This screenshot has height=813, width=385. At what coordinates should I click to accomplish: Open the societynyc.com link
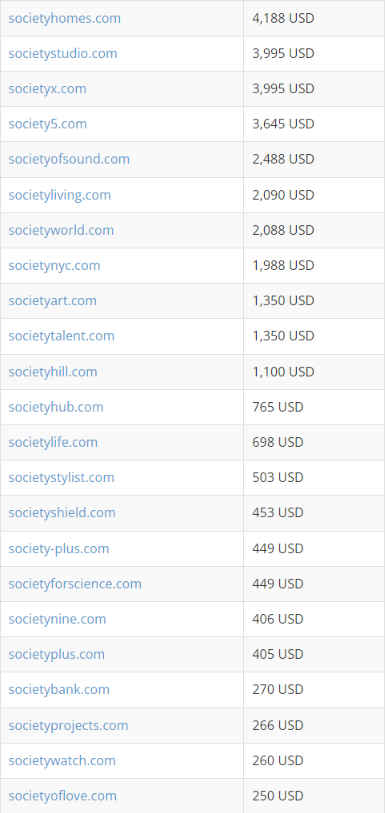click(54, 266)
